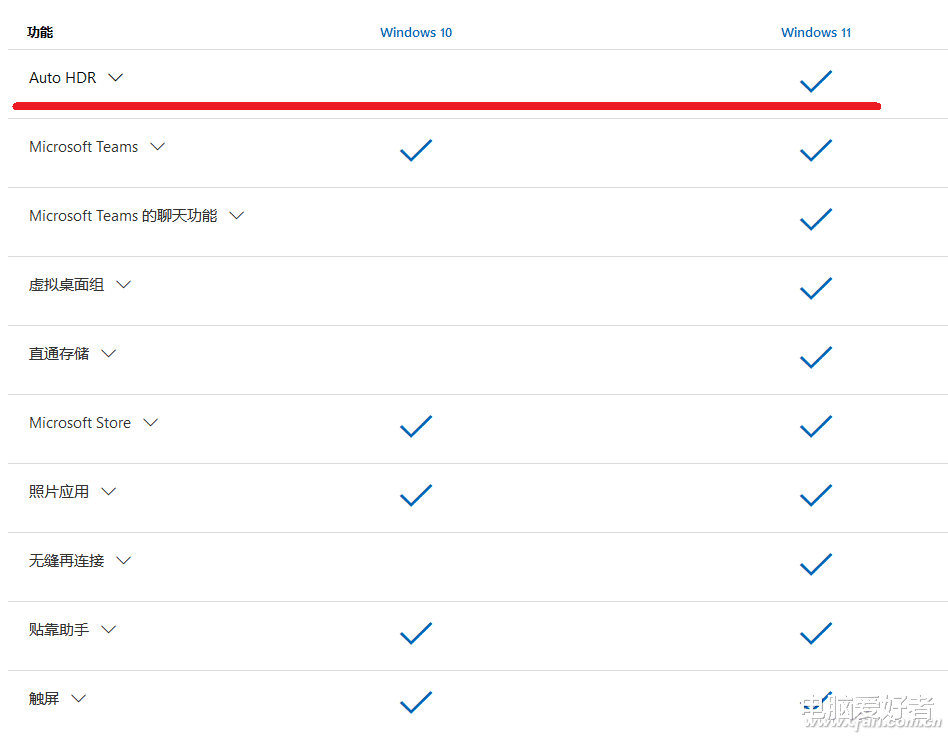Expand the 照片应用 chevron
948x738 pixels.
click(x=108, y=492)
